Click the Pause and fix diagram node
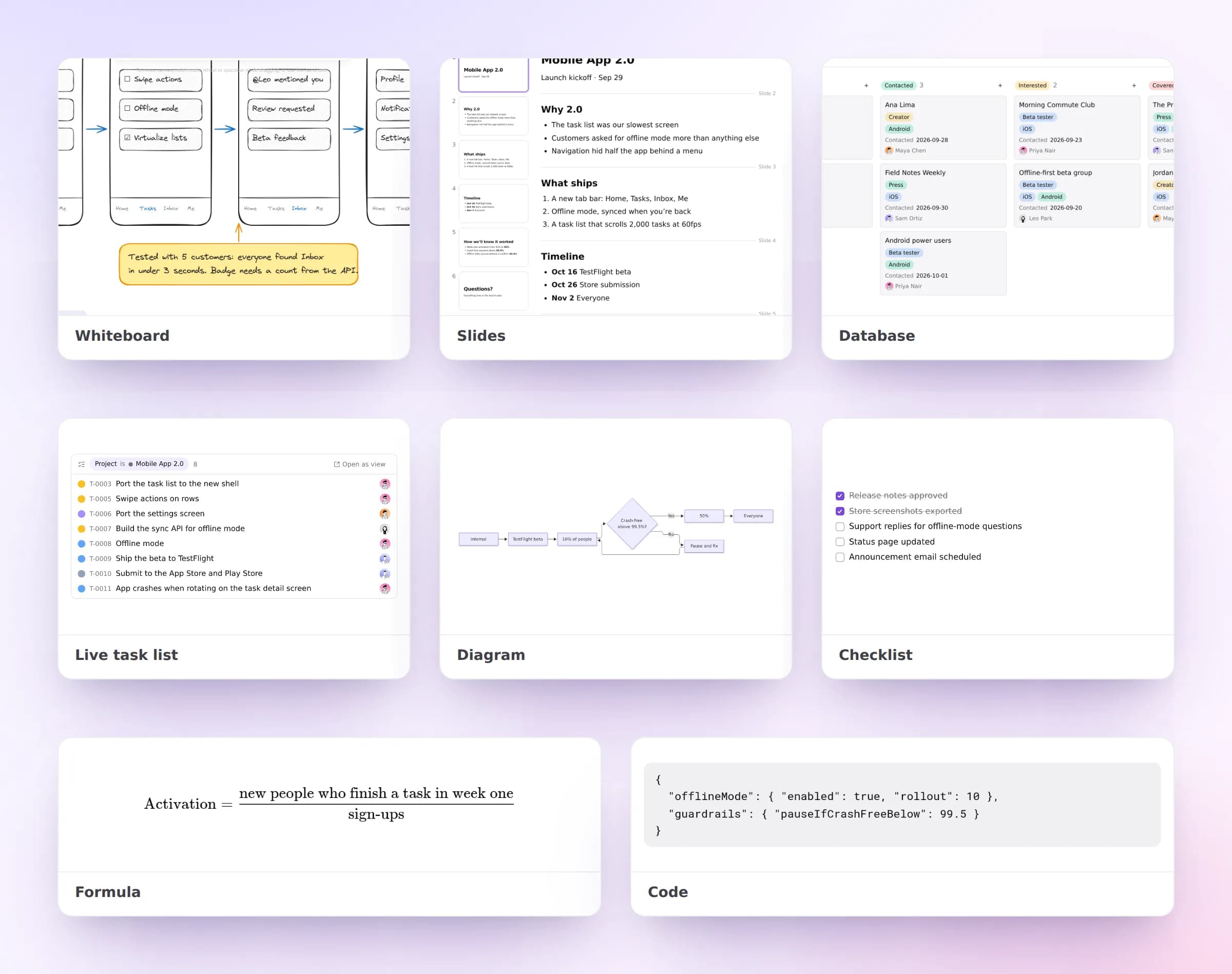The width and height of the screenshot is (1232, 974). [x=704, y=547]
